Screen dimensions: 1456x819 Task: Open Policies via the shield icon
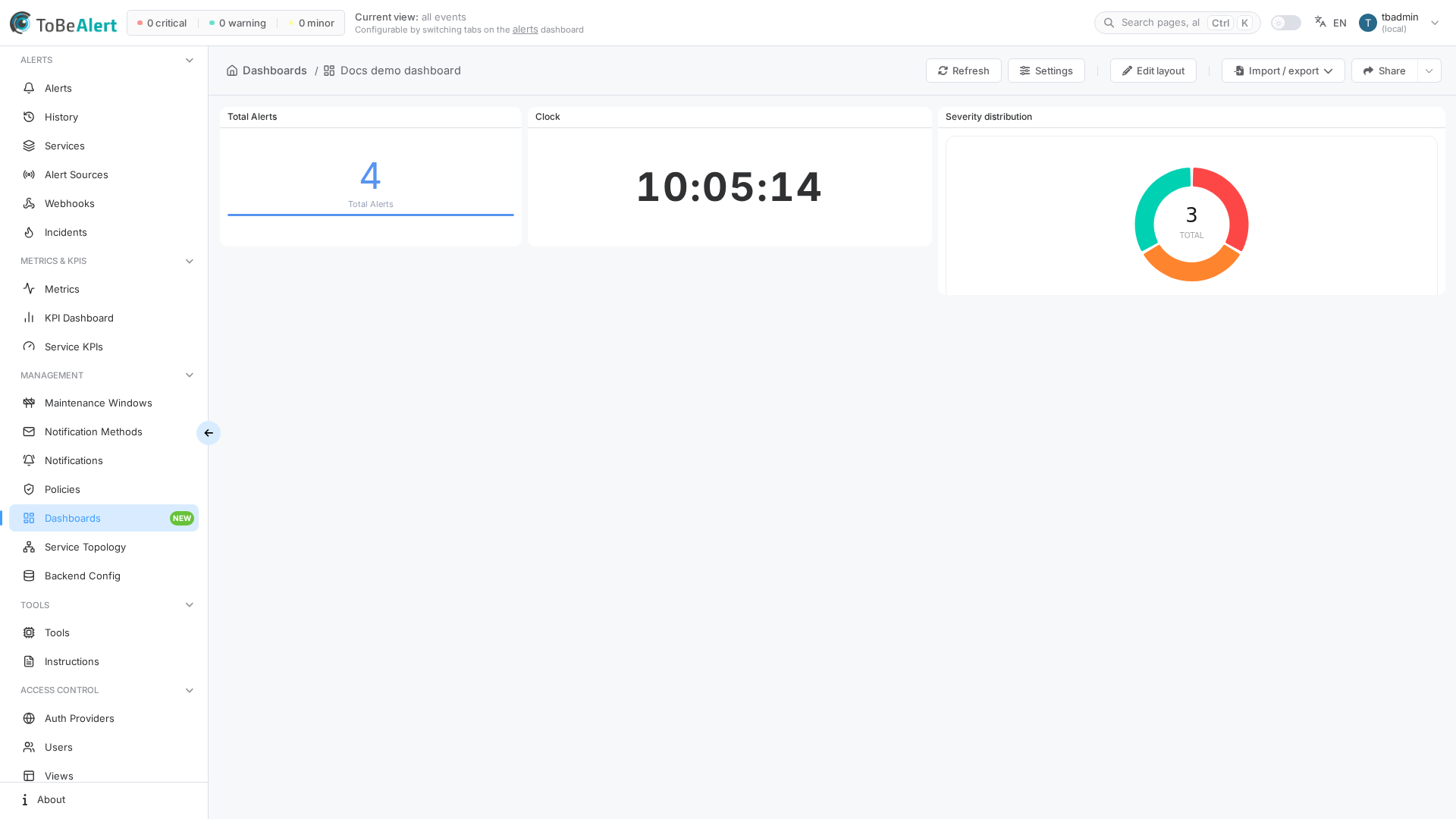point(29,489)
